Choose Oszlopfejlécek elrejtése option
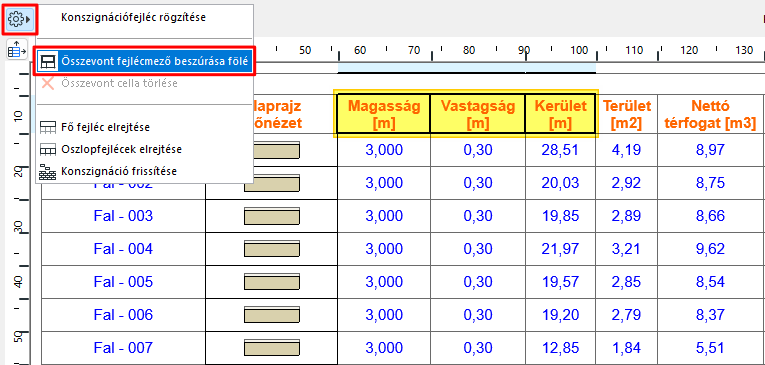Viewport: 765px width, 365px height. click(121, 150)
